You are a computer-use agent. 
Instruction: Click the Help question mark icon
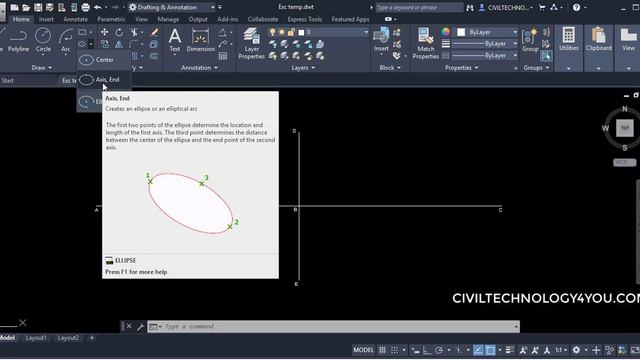coord(576,7)
